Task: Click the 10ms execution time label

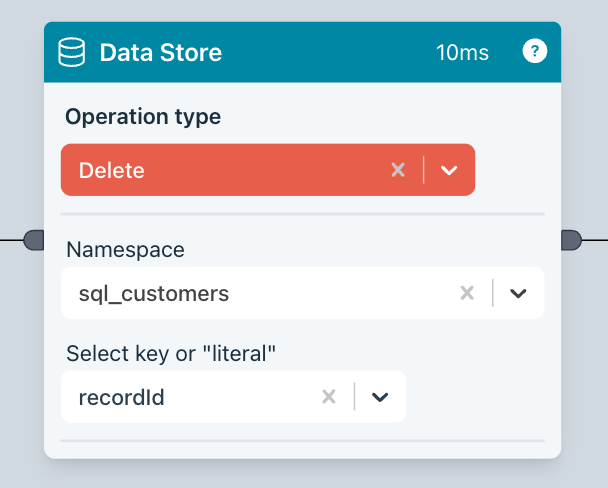Action: 462,52
